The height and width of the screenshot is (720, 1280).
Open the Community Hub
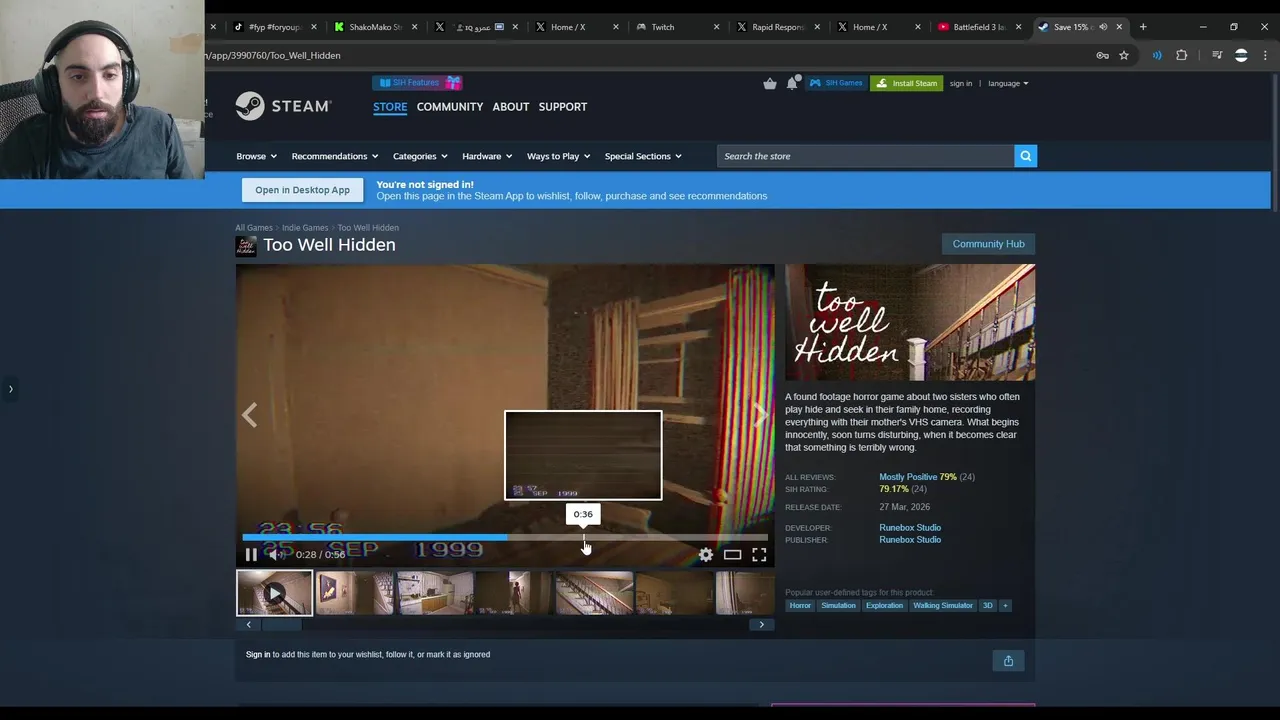tap(988, 244)
